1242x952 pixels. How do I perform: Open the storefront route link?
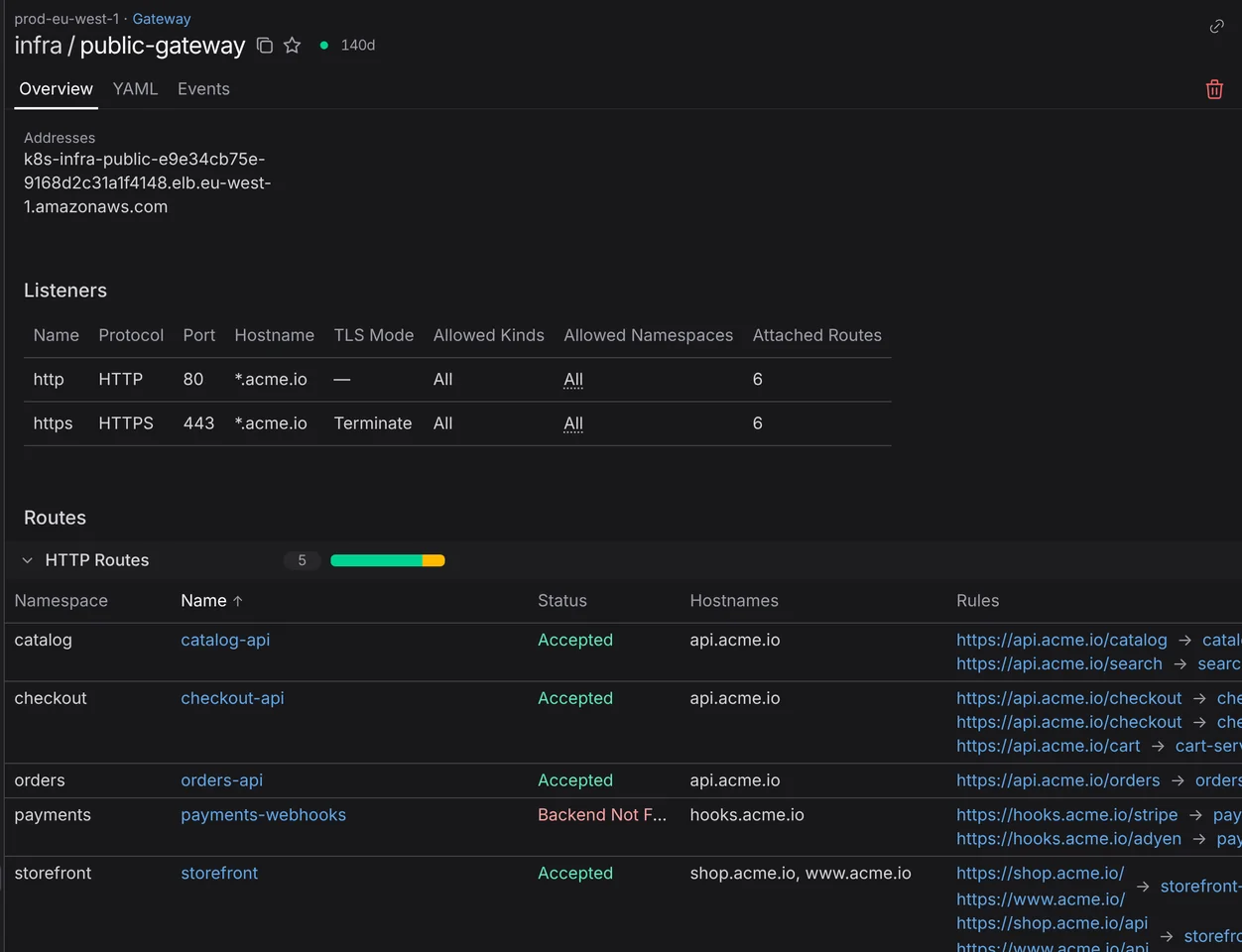(x=219, y=873)
